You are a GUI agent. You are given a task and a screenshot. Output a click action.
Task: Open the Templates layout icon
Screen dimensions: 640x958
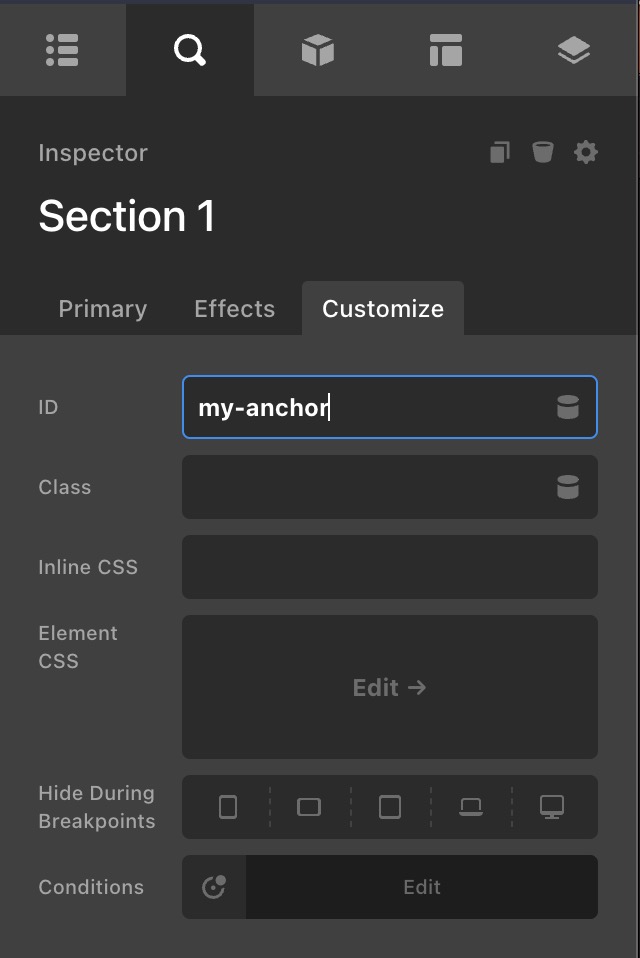(445, 50)
